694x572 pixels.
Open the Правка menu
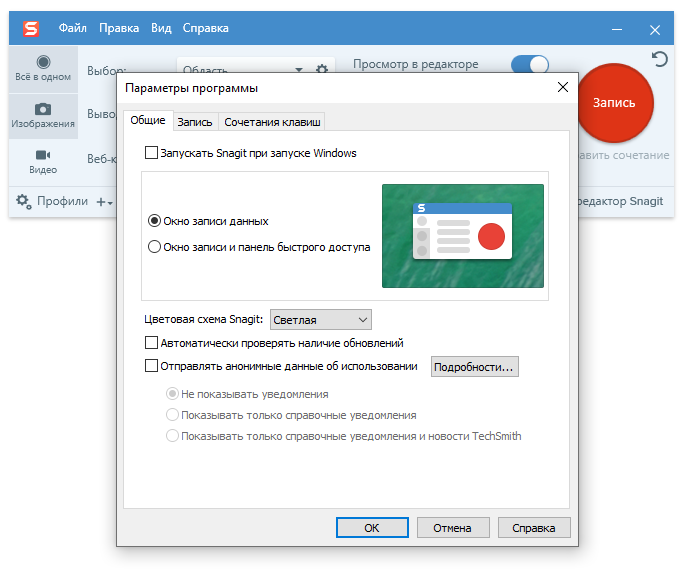point(119,28)
